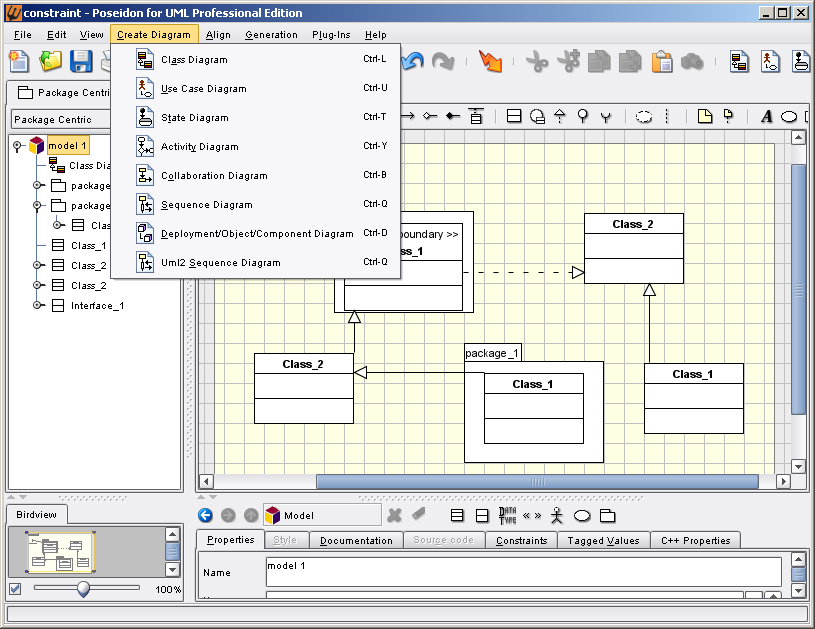Image resolution: width=815 pixels, height=629 pixels.
Task: Open the Package Centric view dropdown
Action: [x=60, y=120]
